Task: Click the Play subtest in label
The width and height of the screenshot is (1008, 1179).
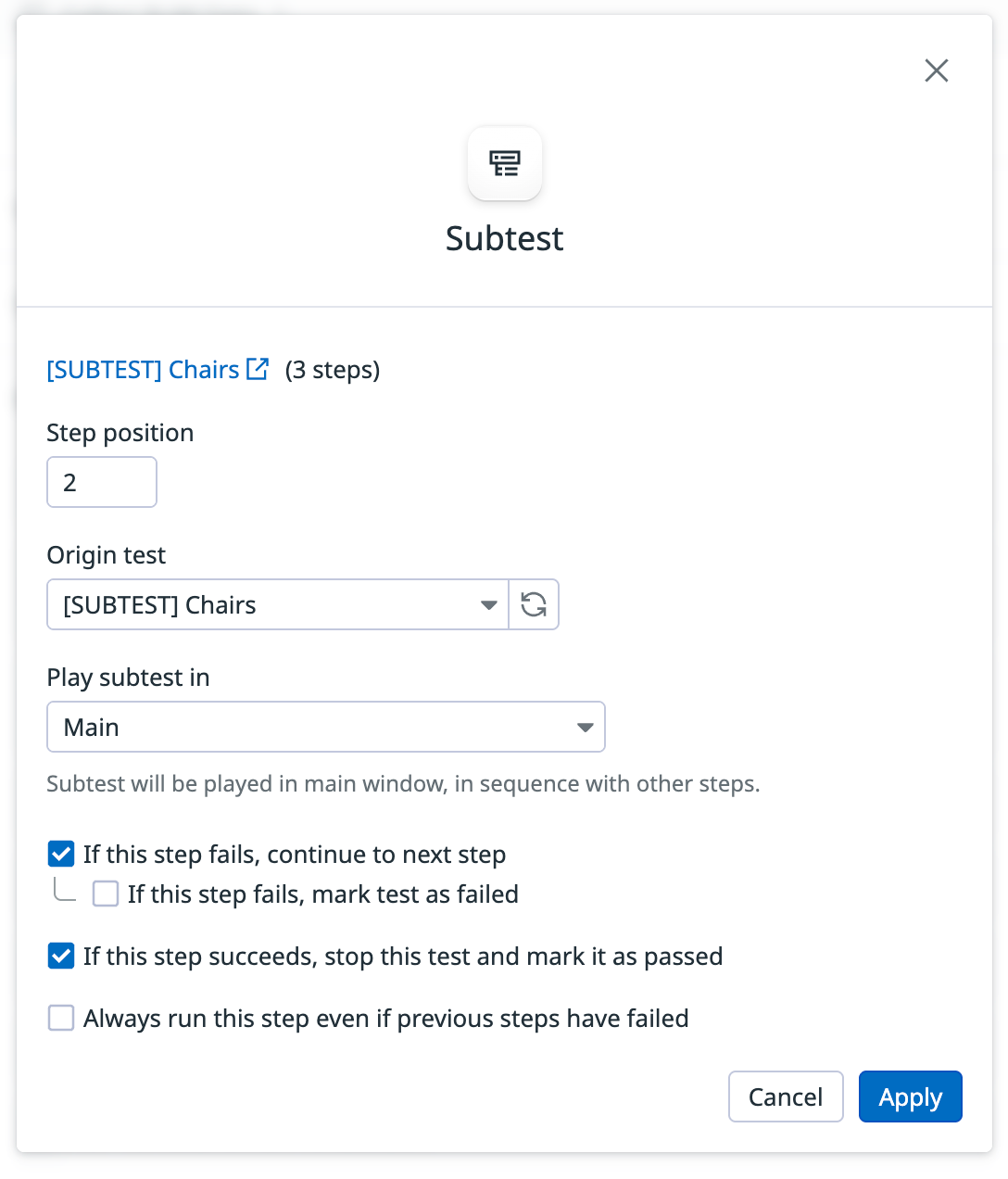Action: click(x=128, y=678)
